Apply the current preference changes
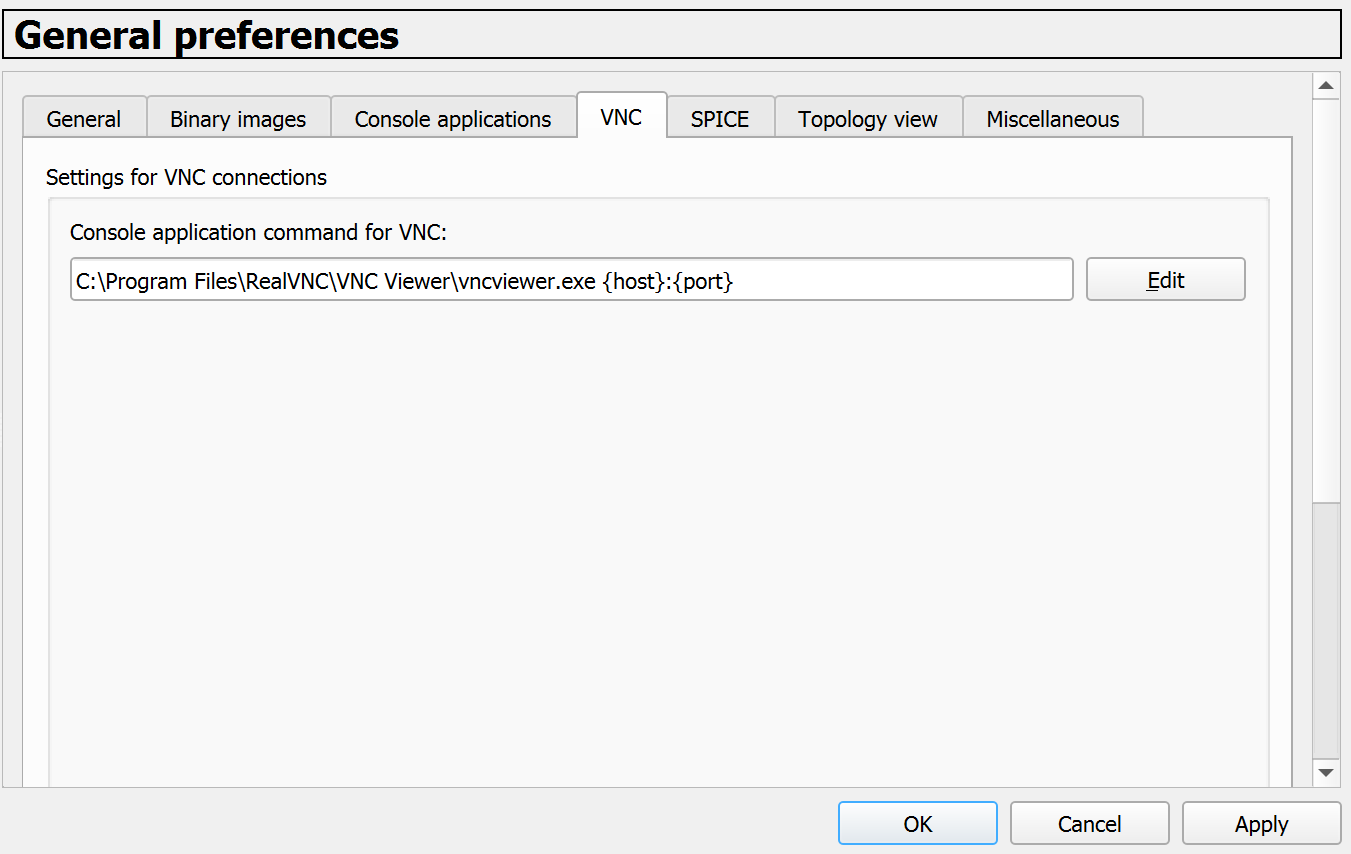This screenshot has height=854, width=1351. point(1261,824)
